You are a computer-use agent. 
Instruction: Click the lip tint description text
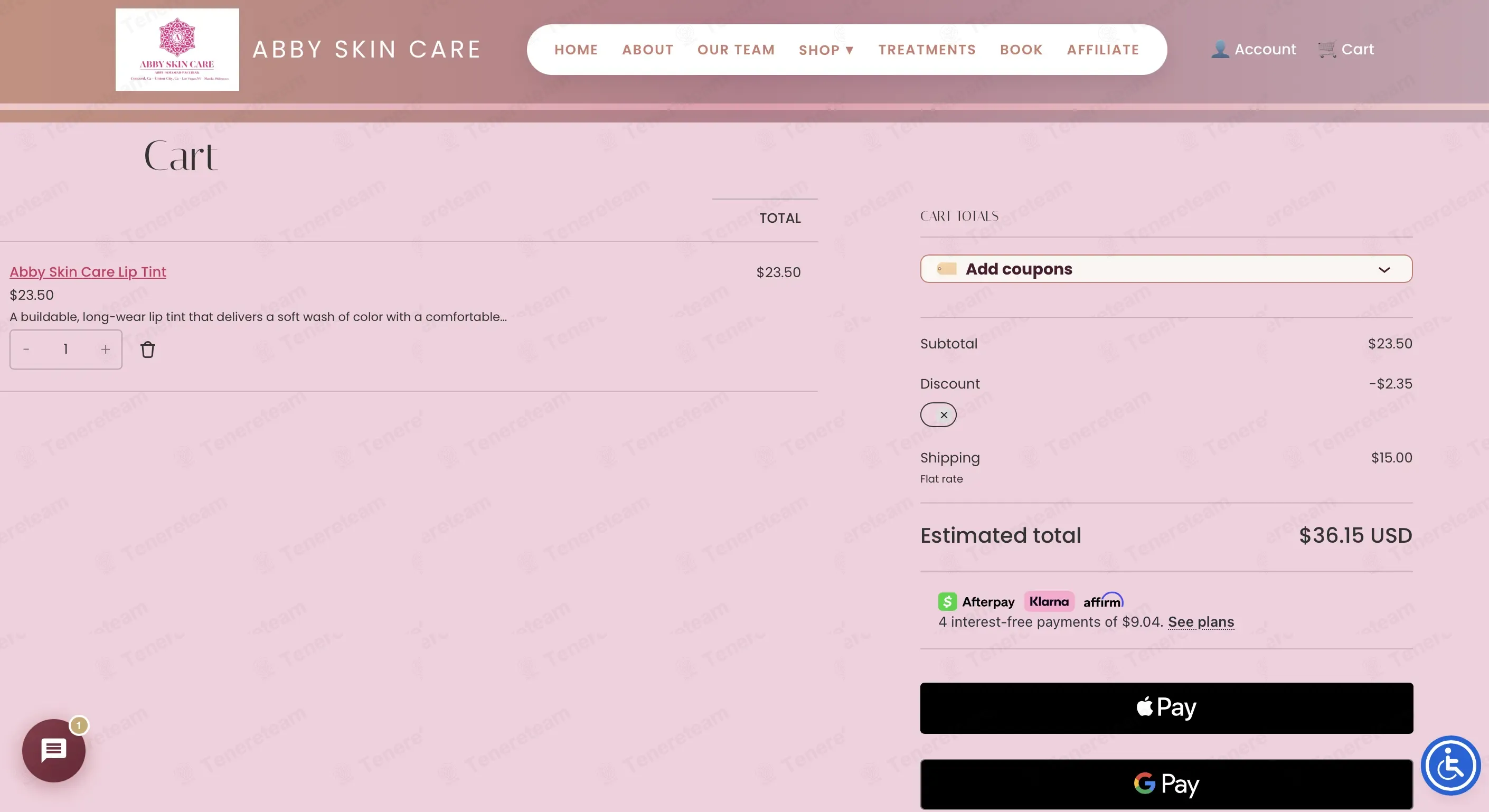[x=258, y=317]
